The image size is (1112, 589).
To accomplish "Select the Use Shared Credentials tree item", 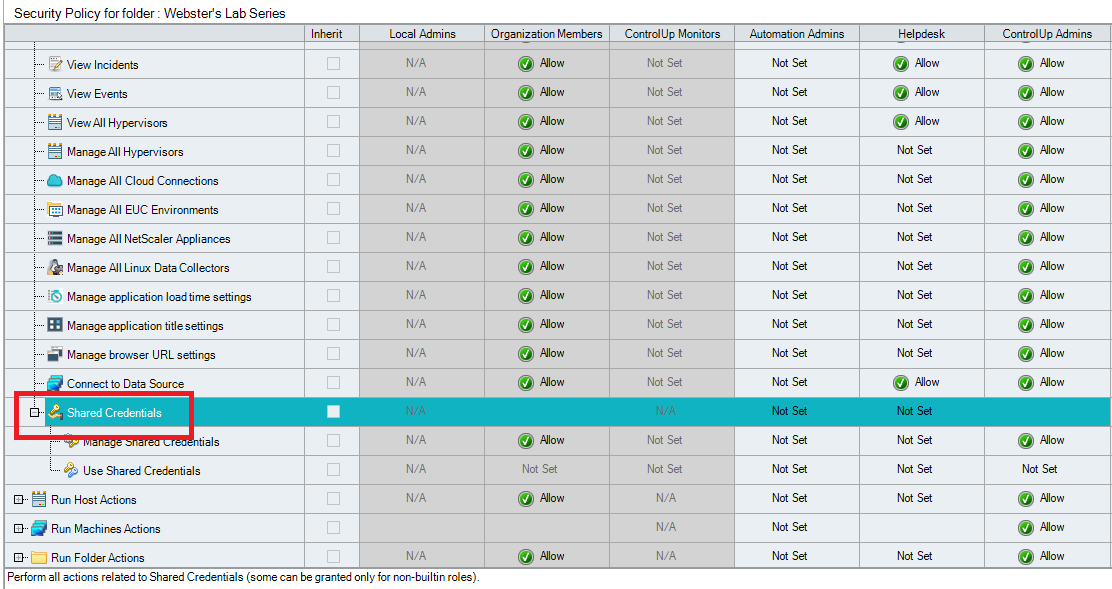I will coord(141,471).
